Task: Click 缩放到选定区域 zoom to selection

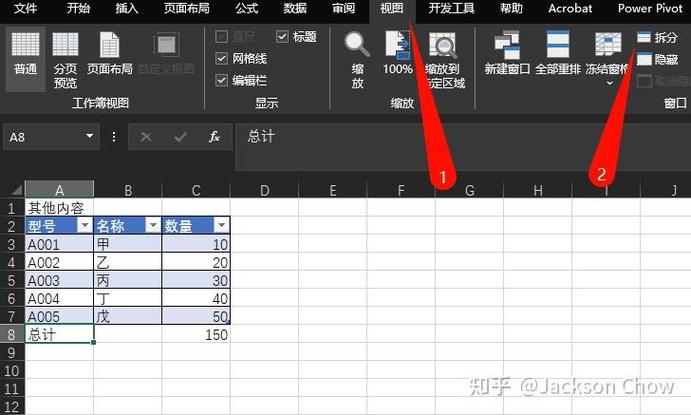Action: click(445, 59)
